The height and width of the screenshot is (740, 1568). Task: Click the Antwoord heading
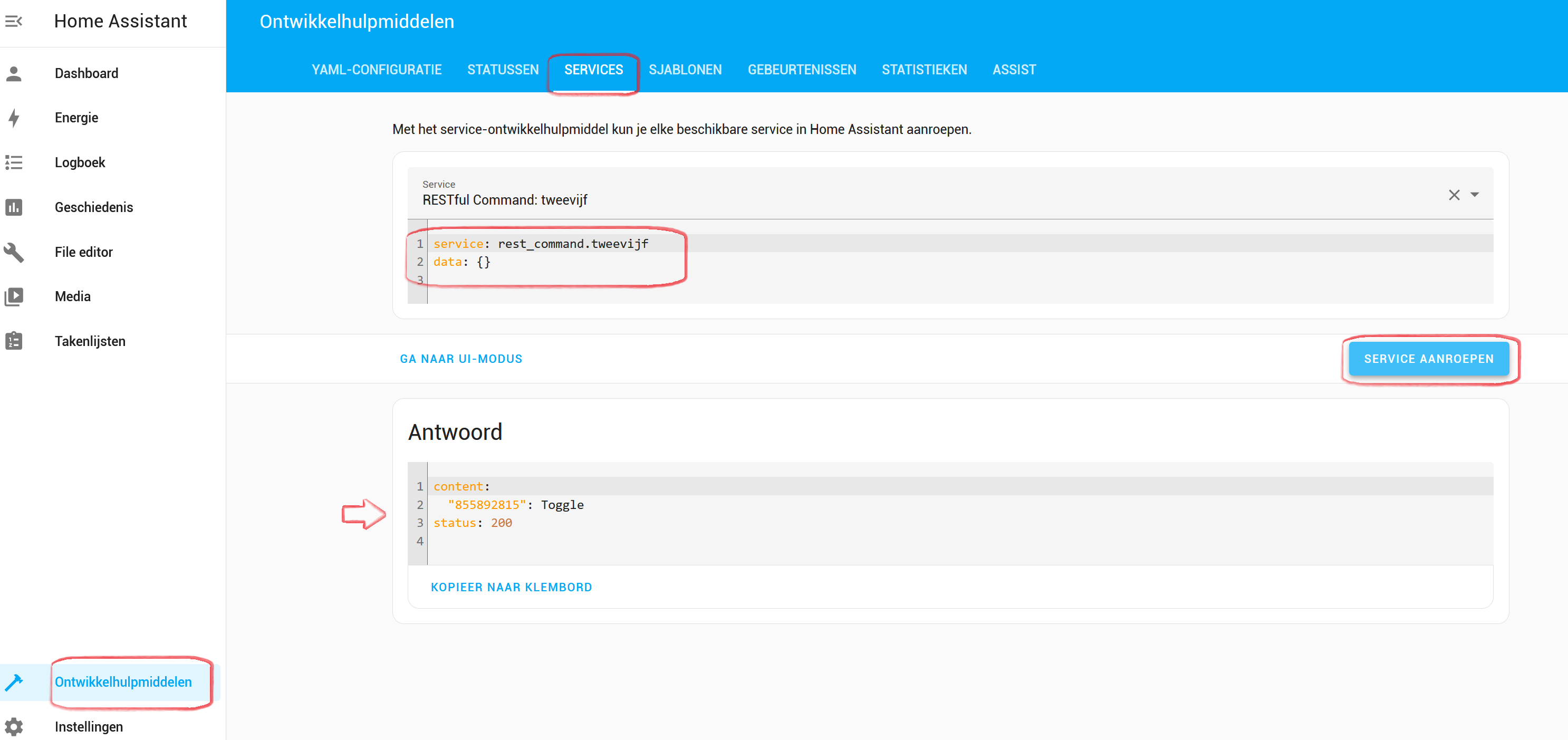[455, 432]
